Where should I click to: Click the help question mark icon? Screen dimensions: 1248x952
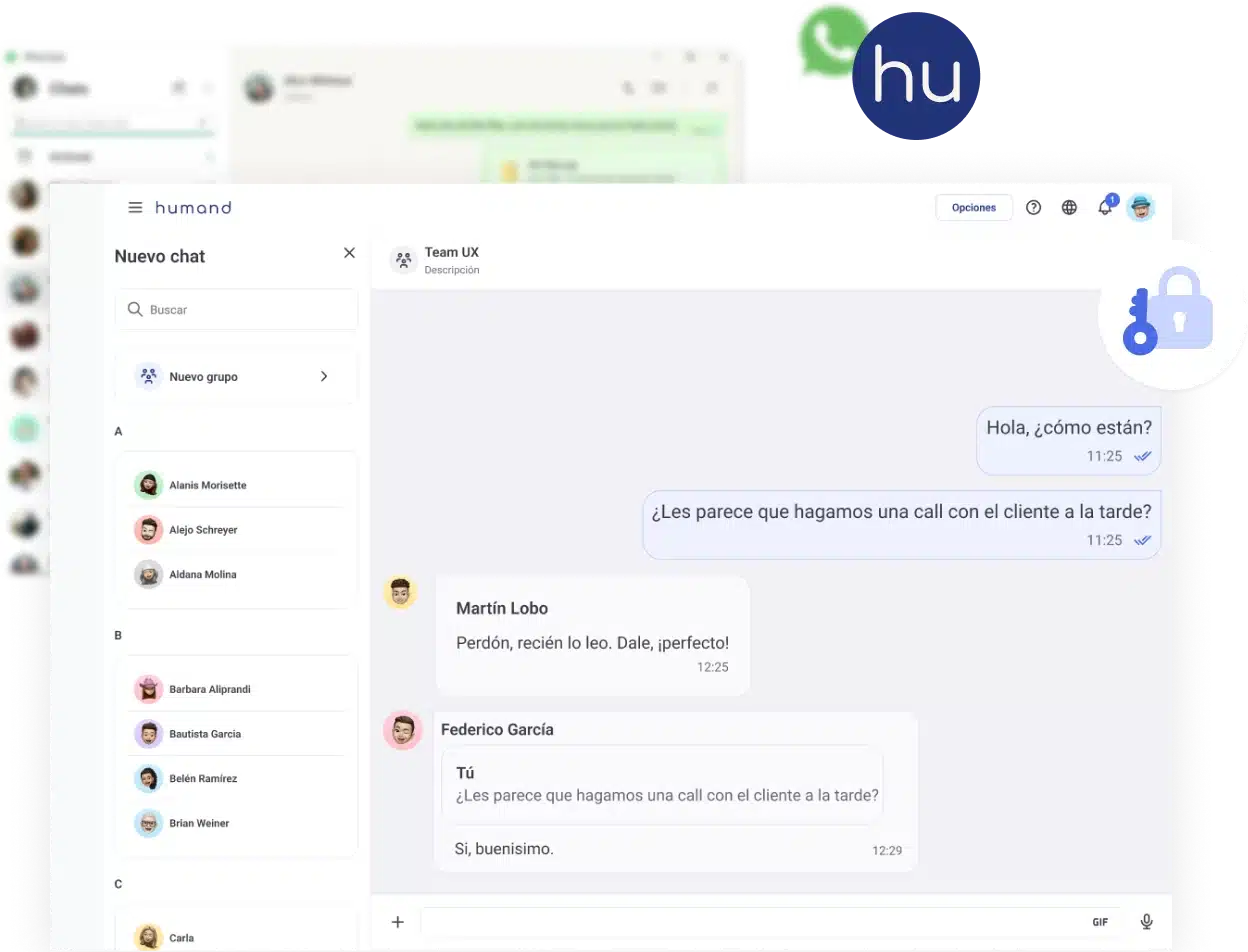coord(1033,207)
